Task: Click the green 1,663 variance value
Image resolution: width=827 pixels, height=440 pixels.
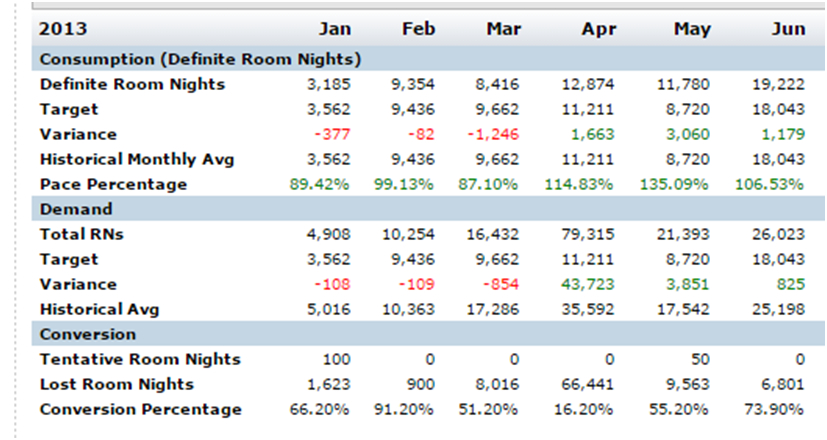Action: tap(593, 135)
